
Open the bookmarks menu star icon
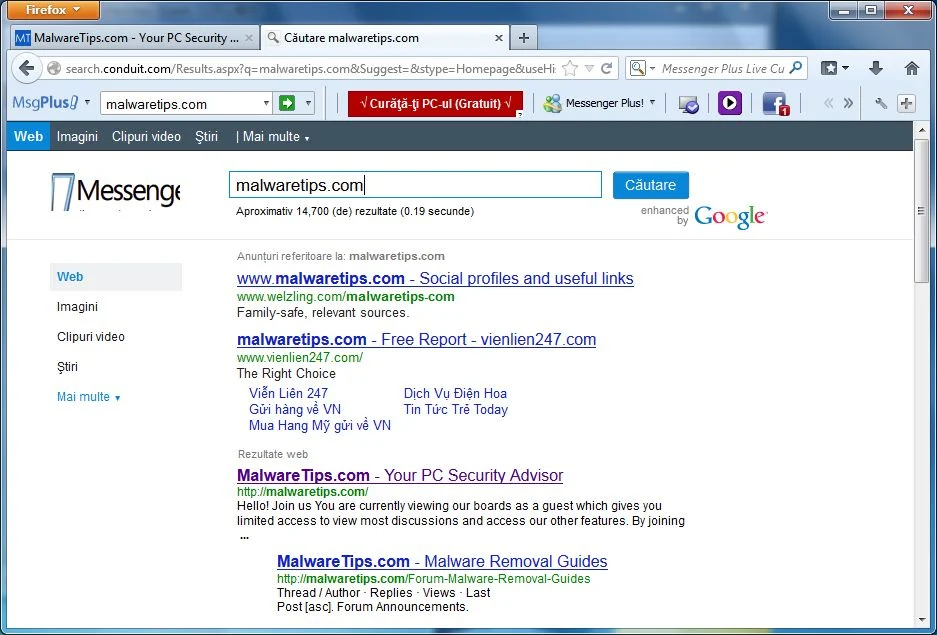(x=829, y=69)
